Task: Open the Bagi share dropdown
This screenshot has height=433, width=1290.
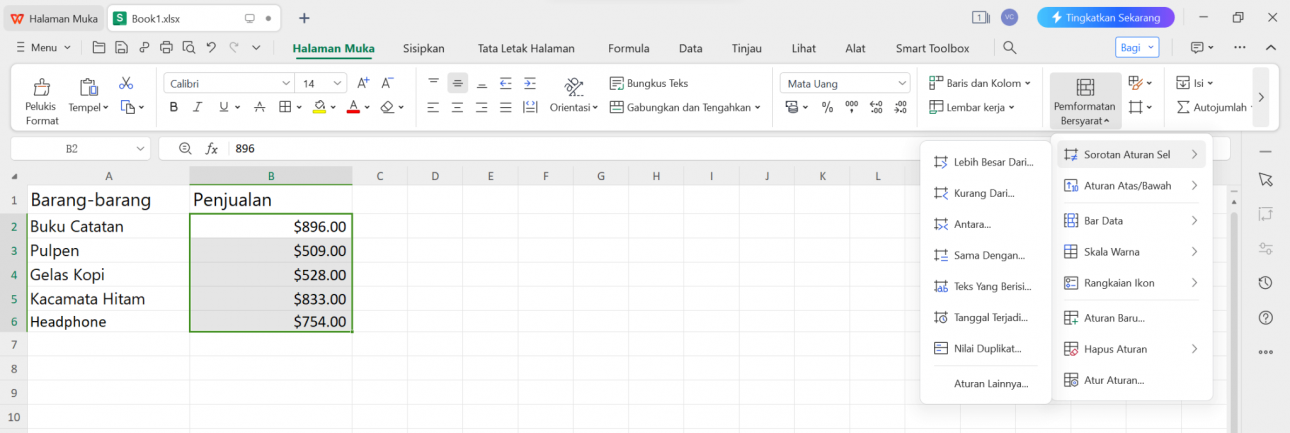Action: [x=1137, y=47]
